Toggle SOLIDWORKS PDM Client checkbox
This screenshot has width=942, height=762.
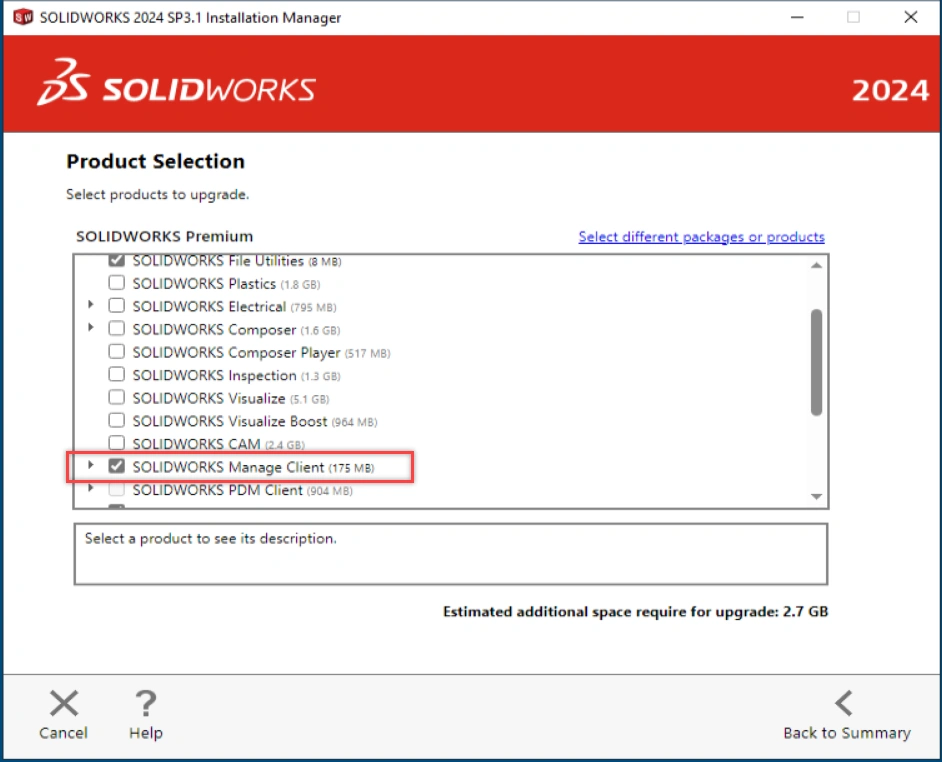[117, 489]
